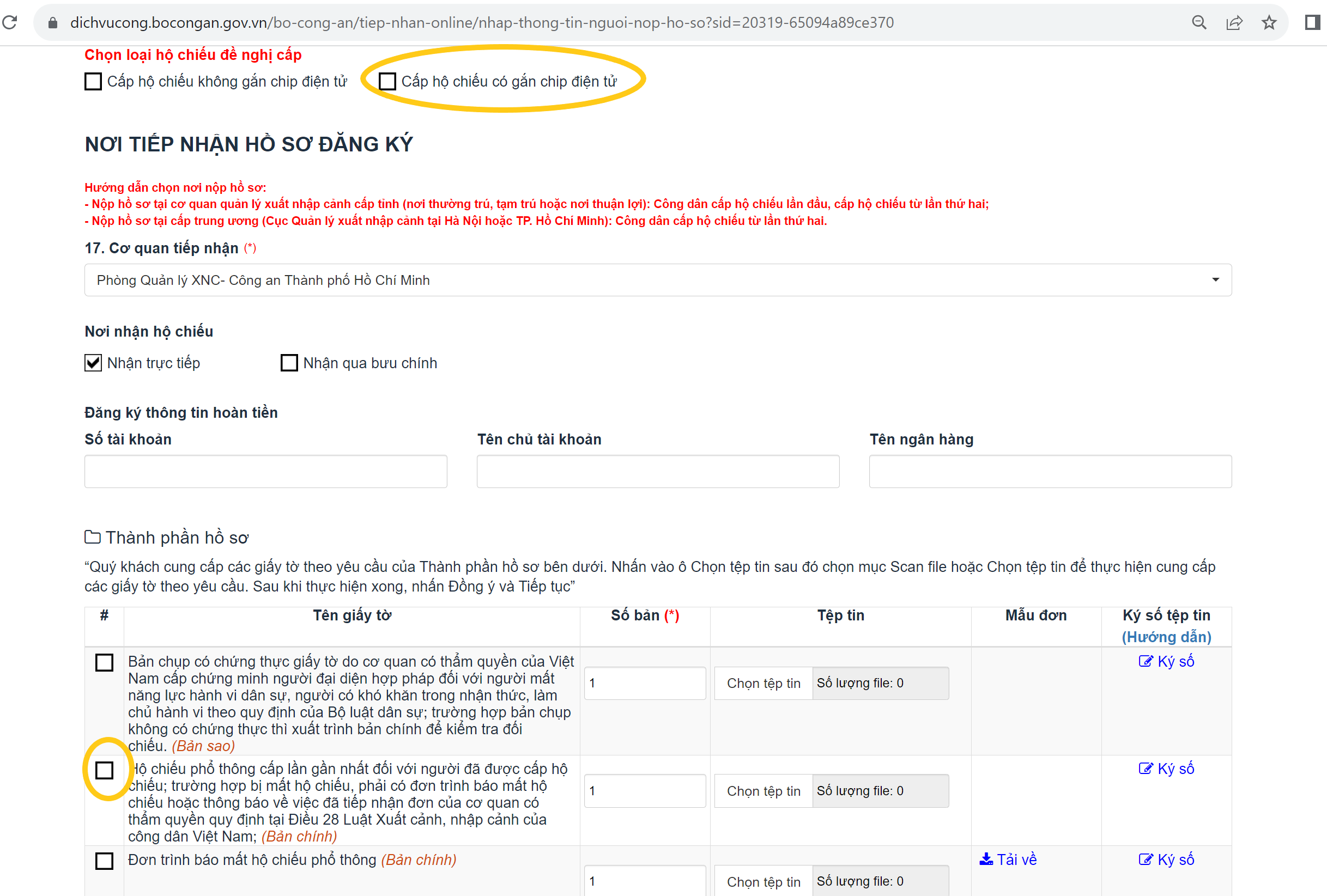Click the share page icon
The width and height of the screenshot is (1327, 896).
[x=1234, y=22]
